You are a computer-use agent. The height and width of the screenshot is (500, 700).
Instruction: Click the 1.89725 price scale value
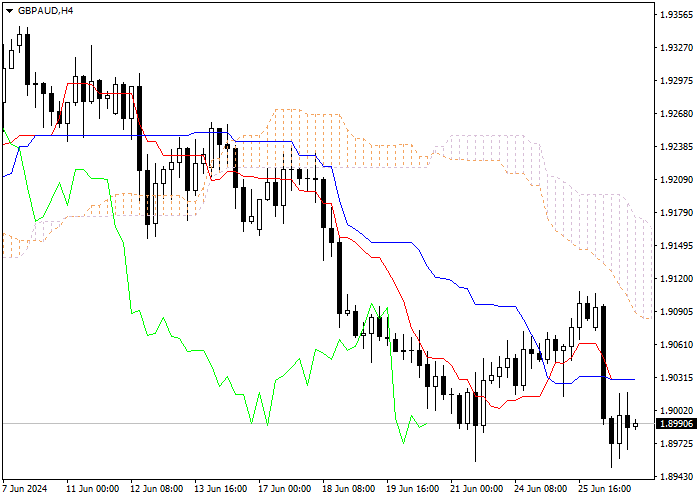pos(677,444)
